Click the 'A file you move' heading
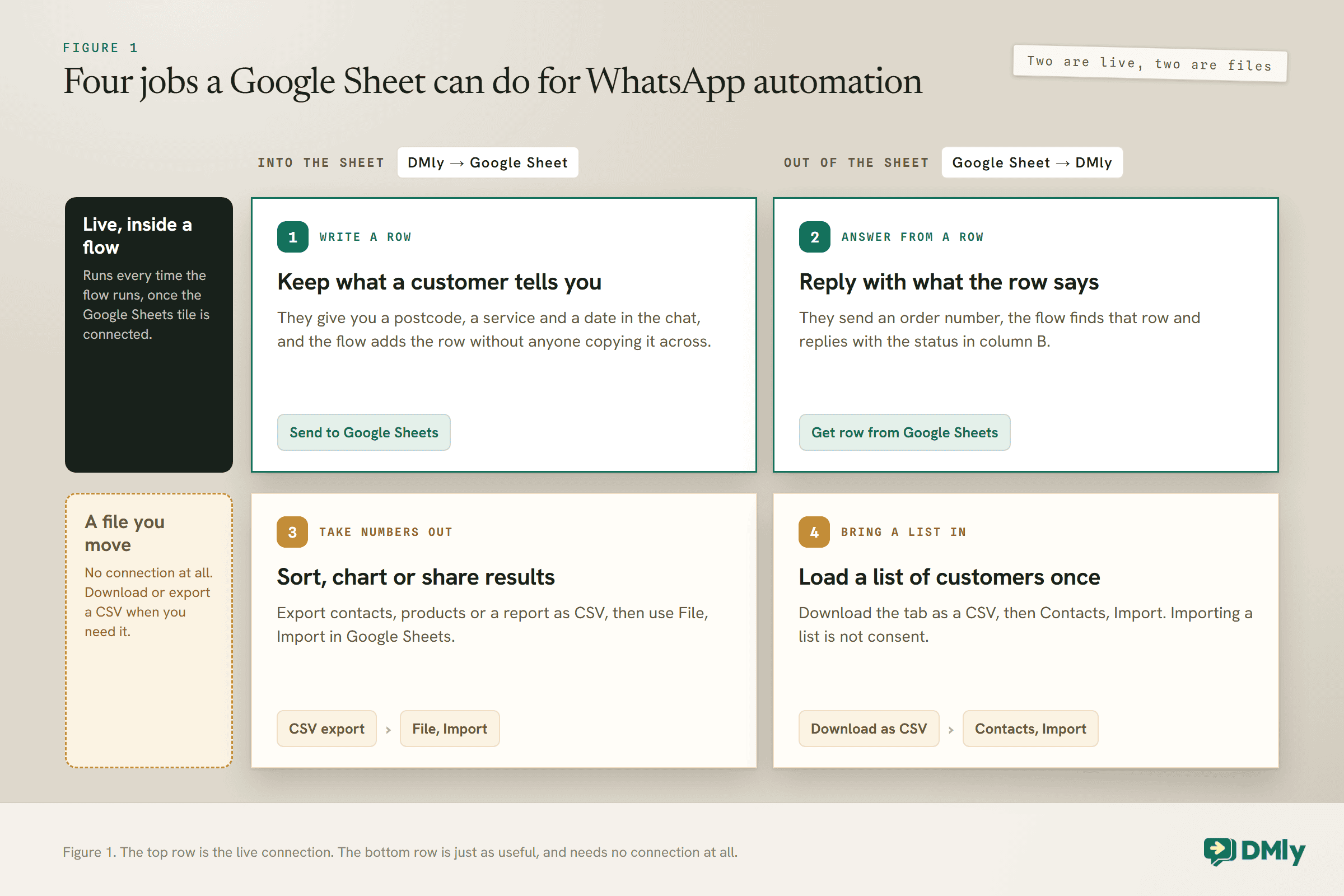 pyautogui.click(x=124, y=533)
